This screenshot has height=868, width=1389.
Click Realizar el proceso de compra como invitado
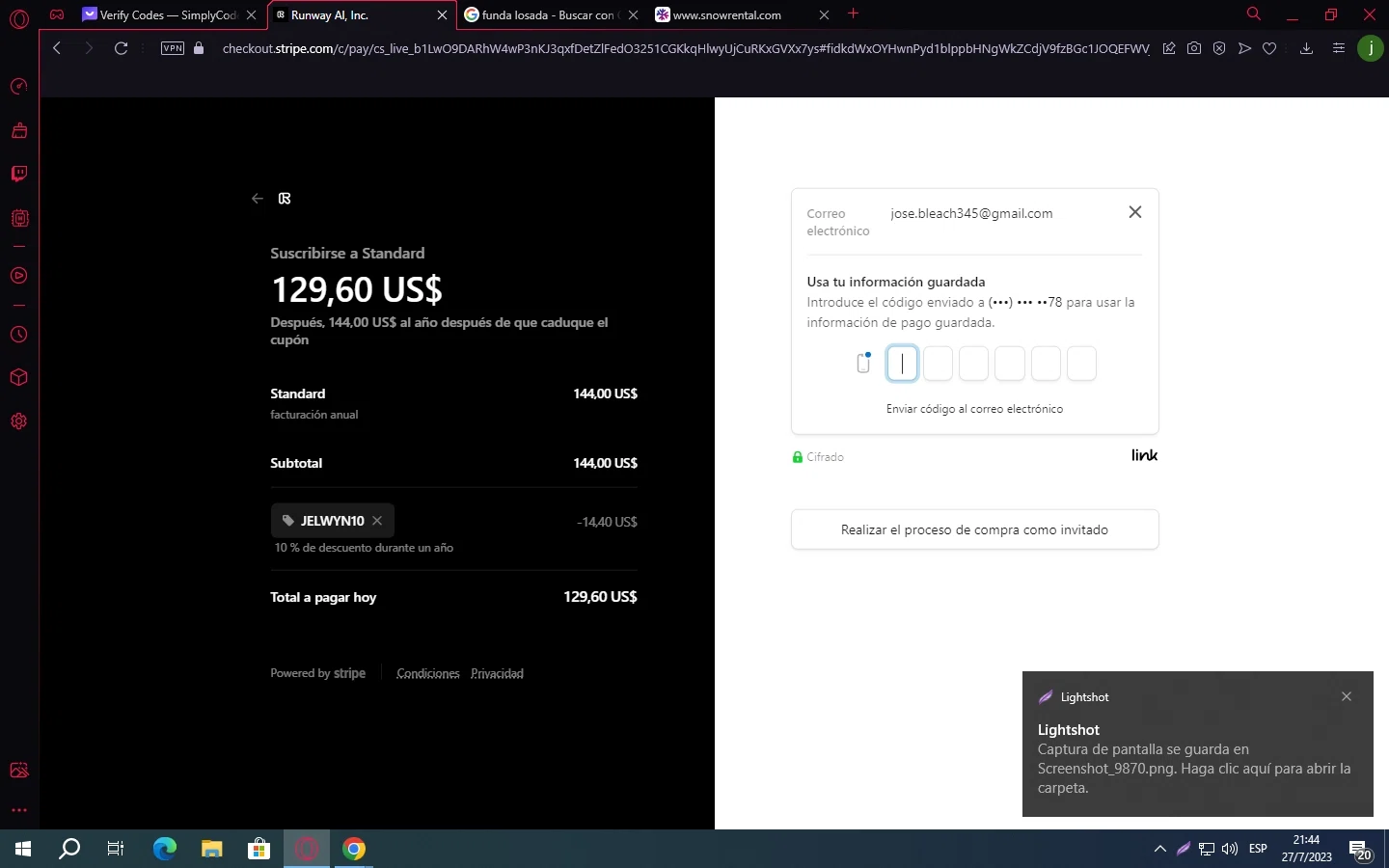point(974,529)
